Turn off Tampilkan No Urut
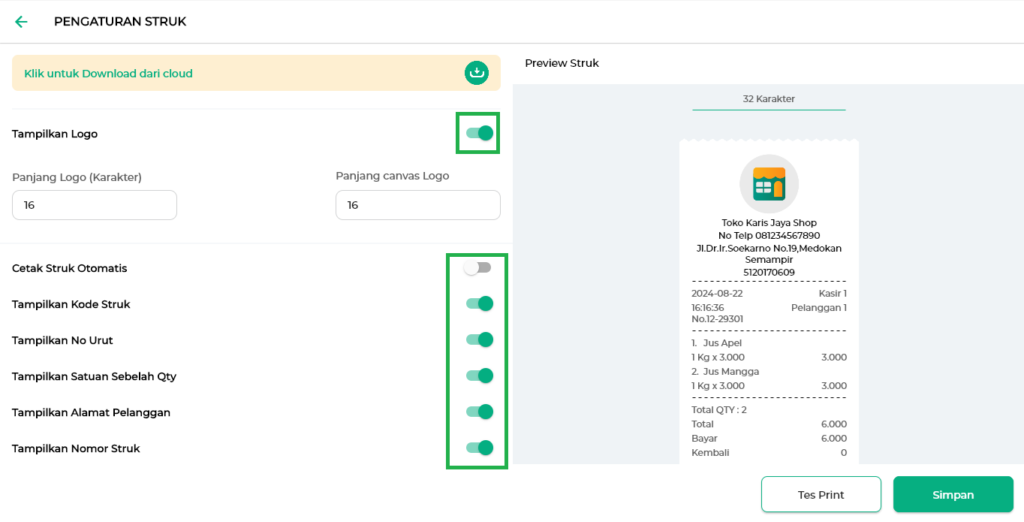This screenshot has width=1024, height=522. [x=479, y=340]
